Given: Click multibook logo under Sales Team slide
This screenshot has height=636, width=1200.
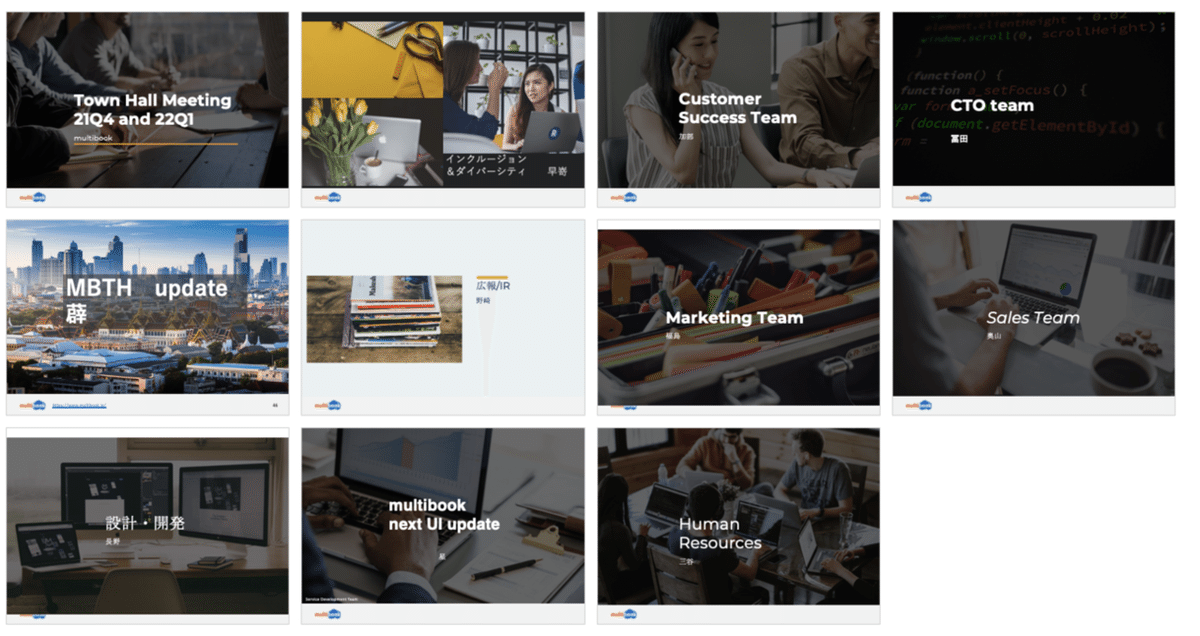Looking at the screenshot, I should 919,405.
